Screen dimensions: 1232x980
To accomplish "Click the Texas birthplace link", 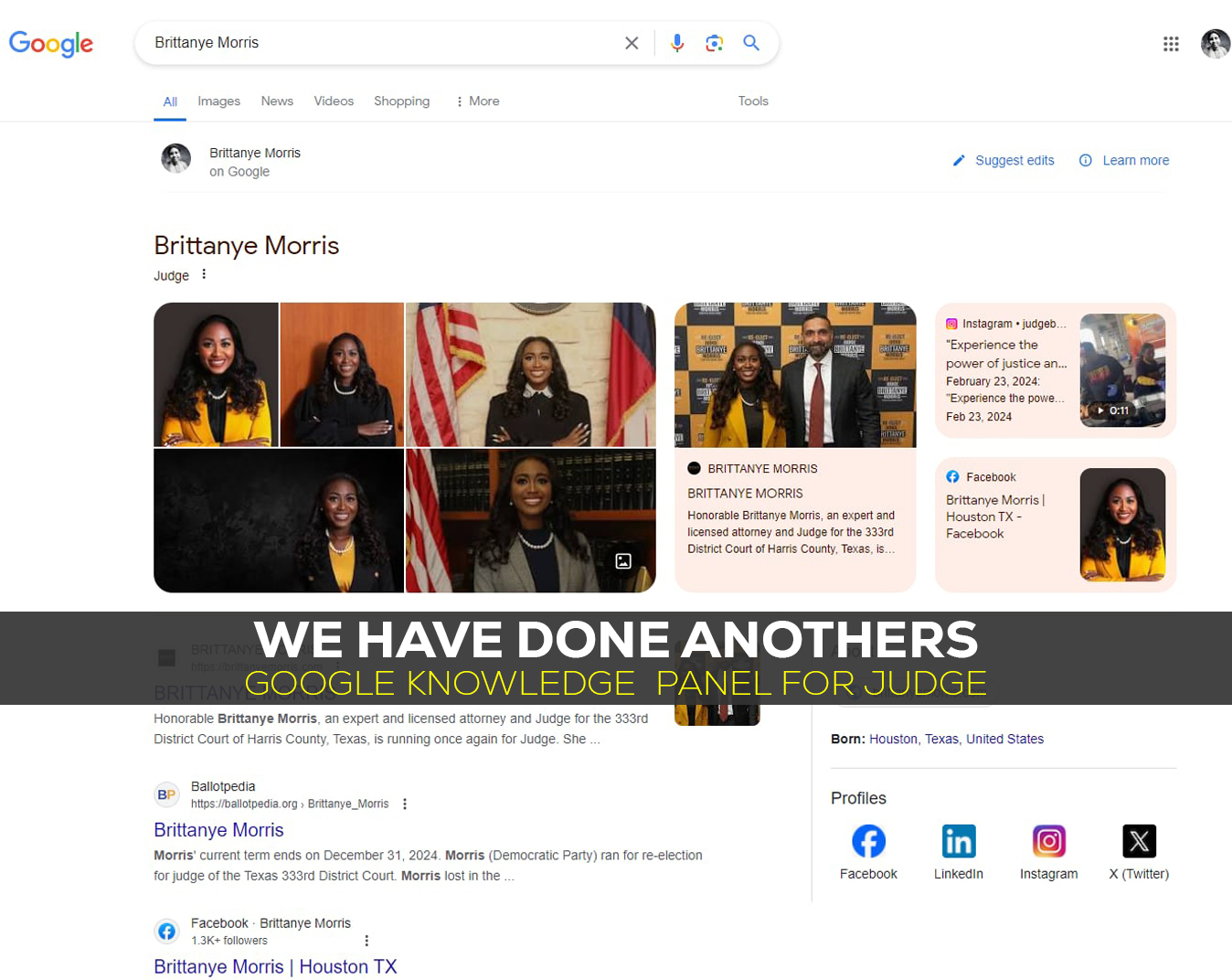I will [941, 740].
